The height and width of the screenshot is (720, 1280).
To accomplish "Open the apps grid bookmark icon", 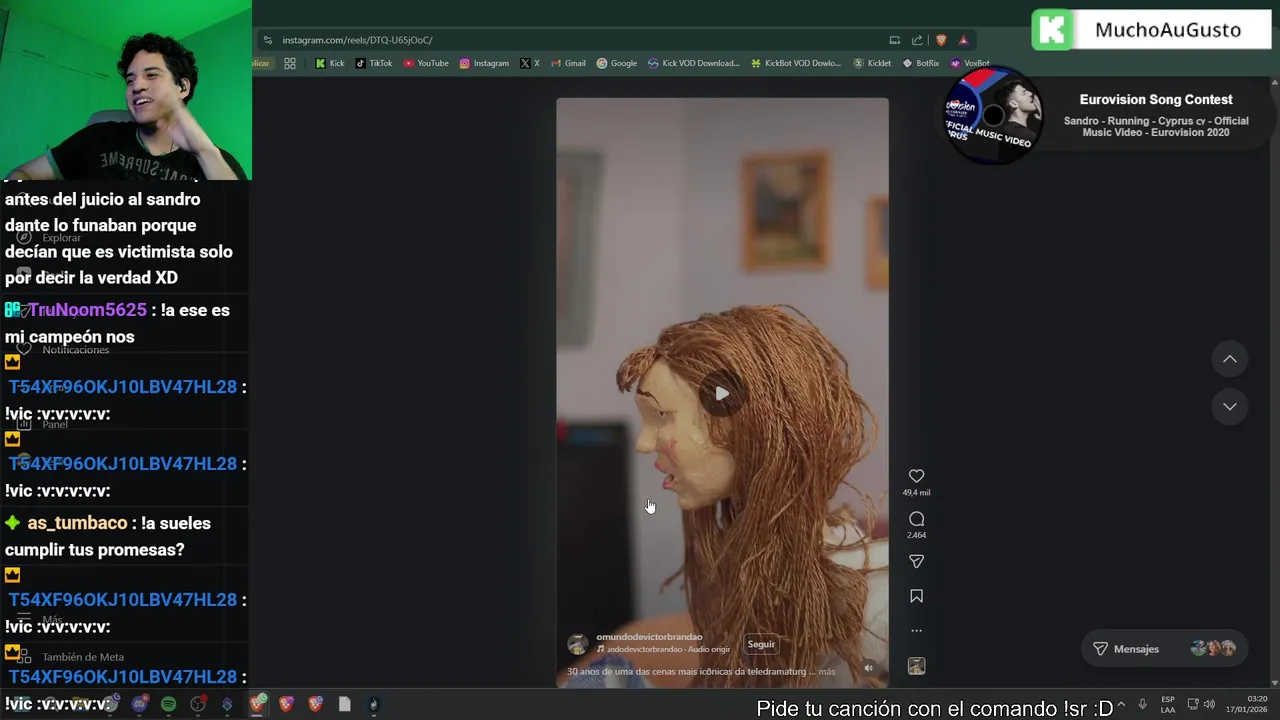I will [290, 63].
